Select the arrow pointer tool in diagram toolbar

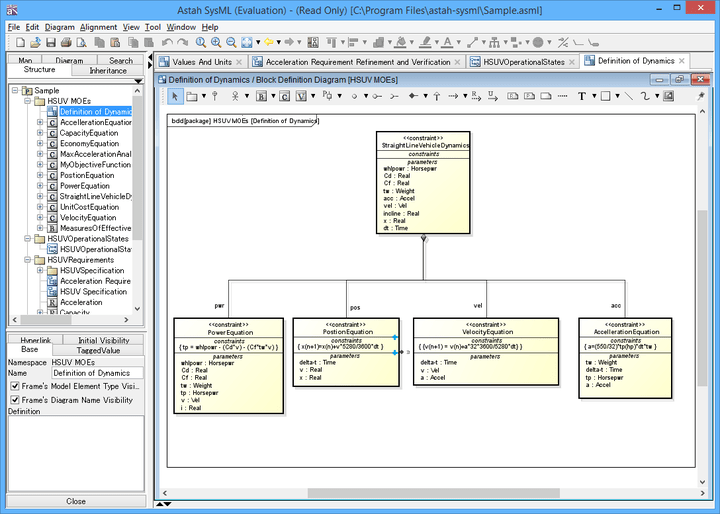175,96
